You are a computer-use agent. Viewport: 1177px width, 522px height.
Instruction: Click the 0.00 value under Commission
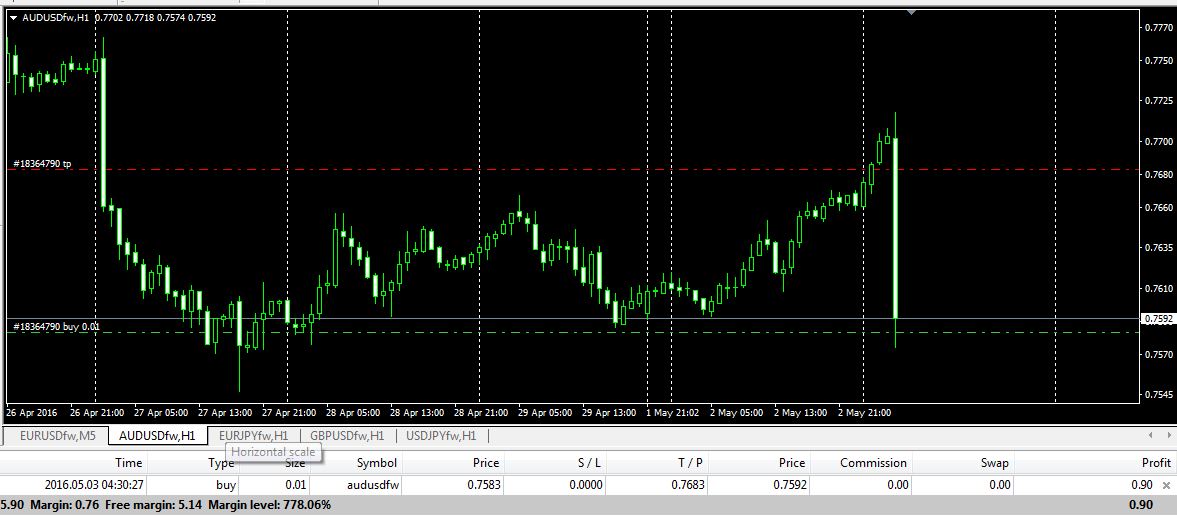[x=898, y=485]
